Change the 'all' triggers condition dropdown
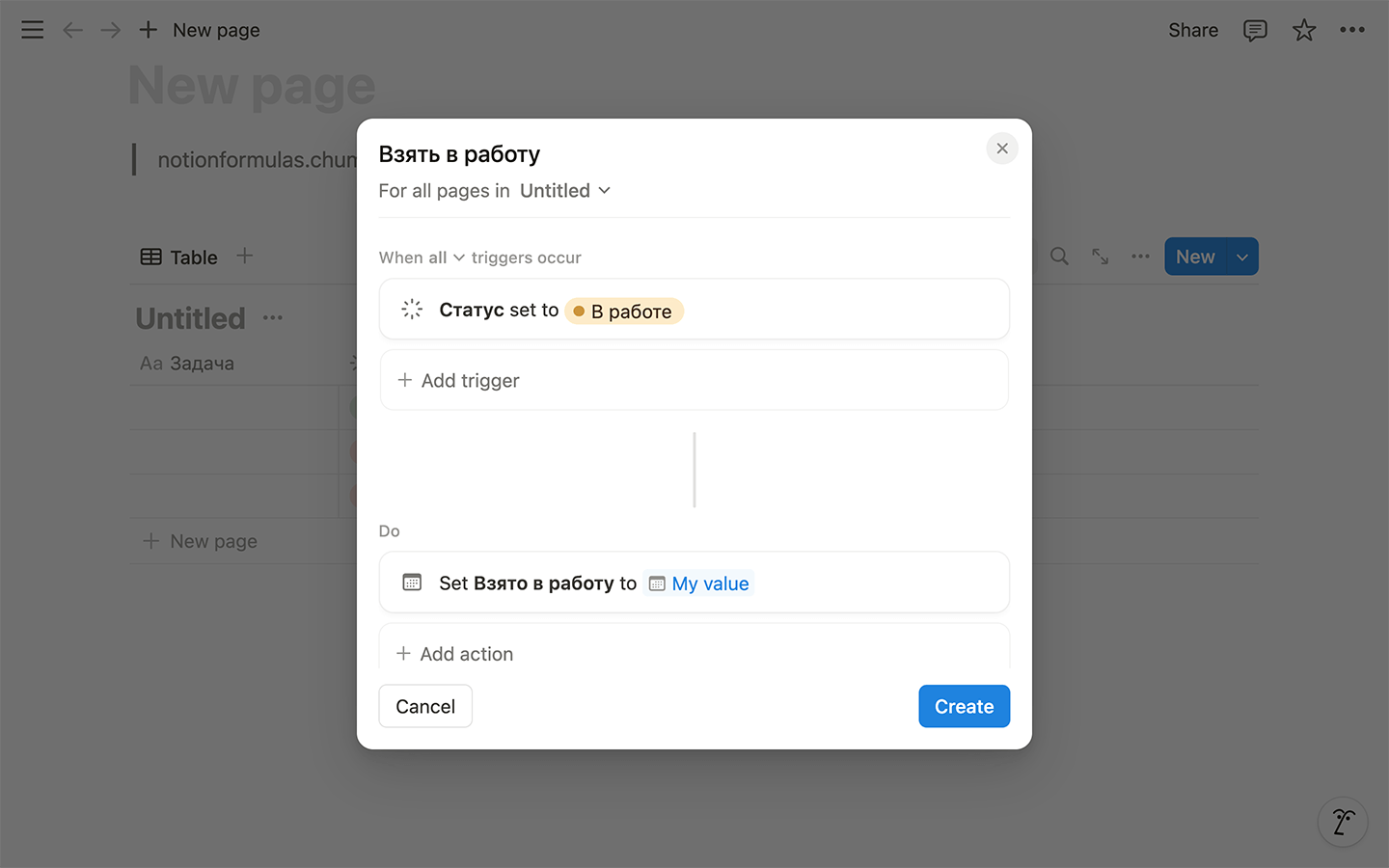The image size is (1389, 868). 447,258
